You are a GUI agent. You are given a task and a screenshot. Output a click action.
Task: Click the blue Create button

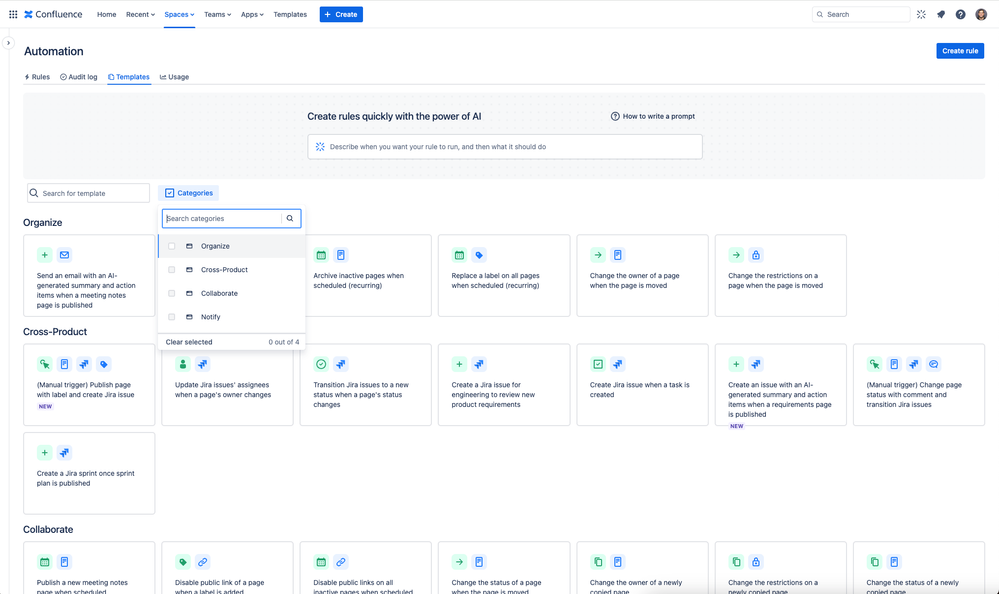coord(341,14)
